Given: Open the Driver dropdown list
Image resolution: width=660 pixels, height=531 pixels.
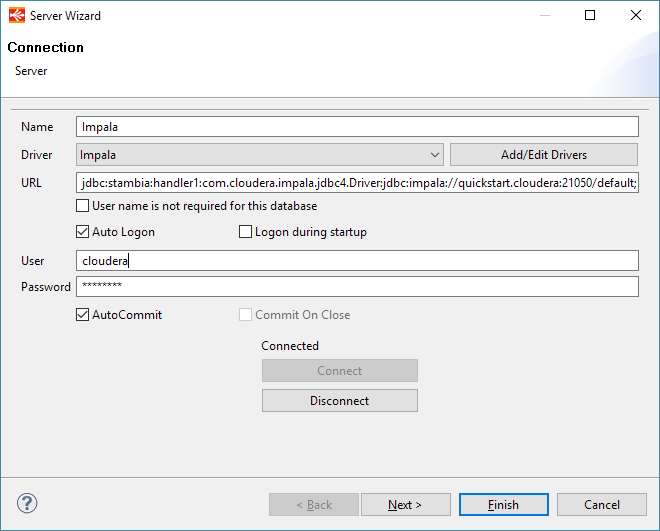Looking at the screenshot, I should [260, 155].
